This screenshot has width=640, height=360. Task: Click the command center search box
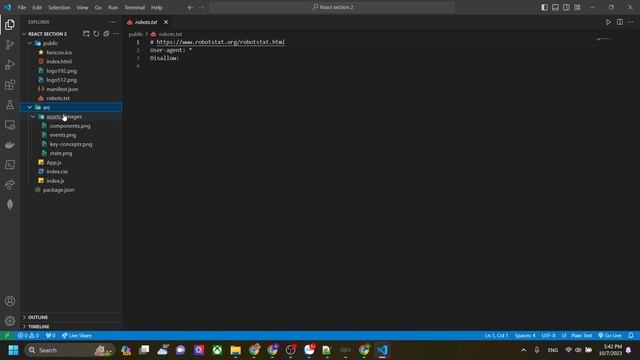(x=332, y=7)
